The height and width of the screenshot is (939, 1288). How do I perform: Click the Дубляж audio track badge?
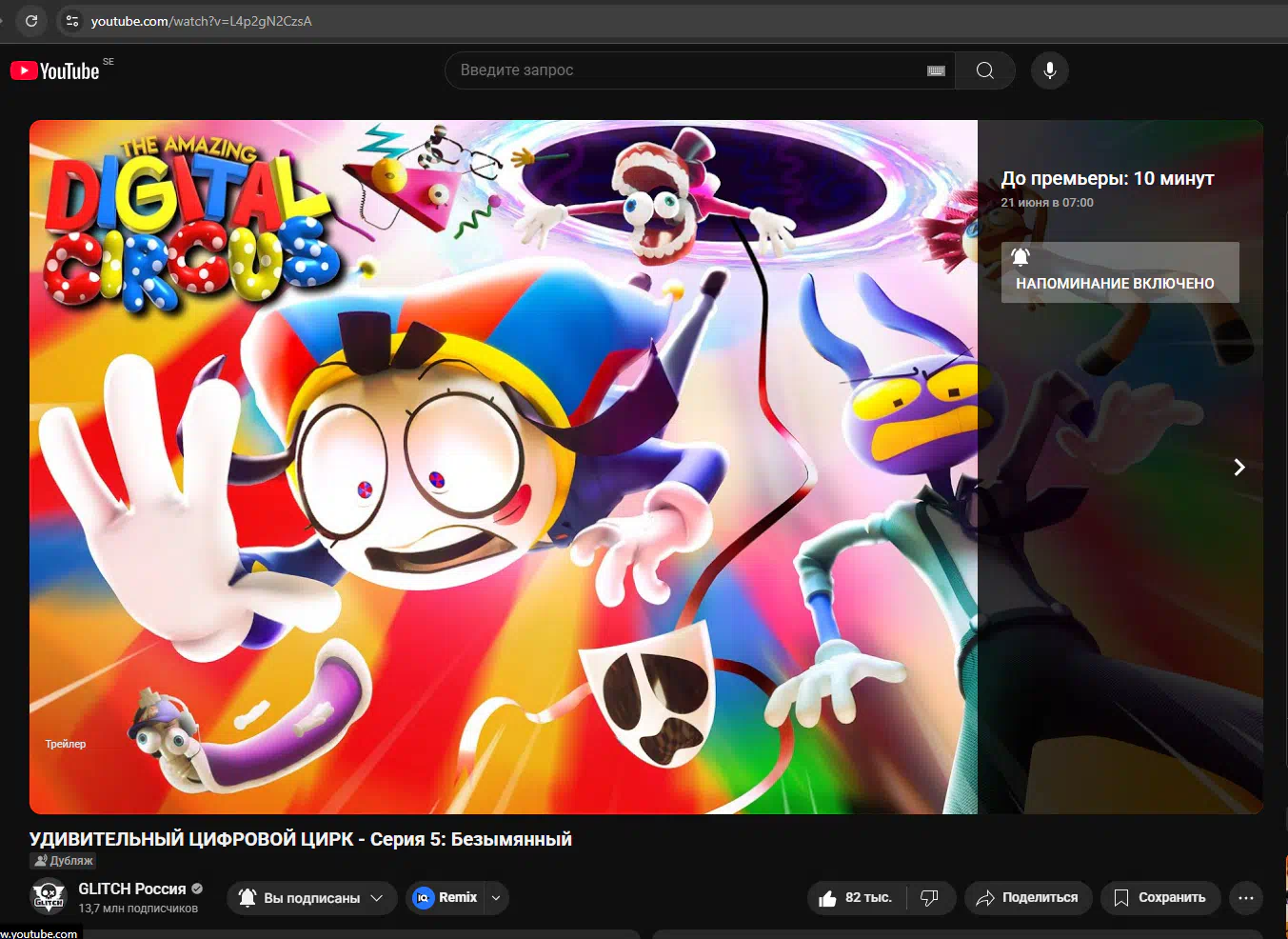64,860
